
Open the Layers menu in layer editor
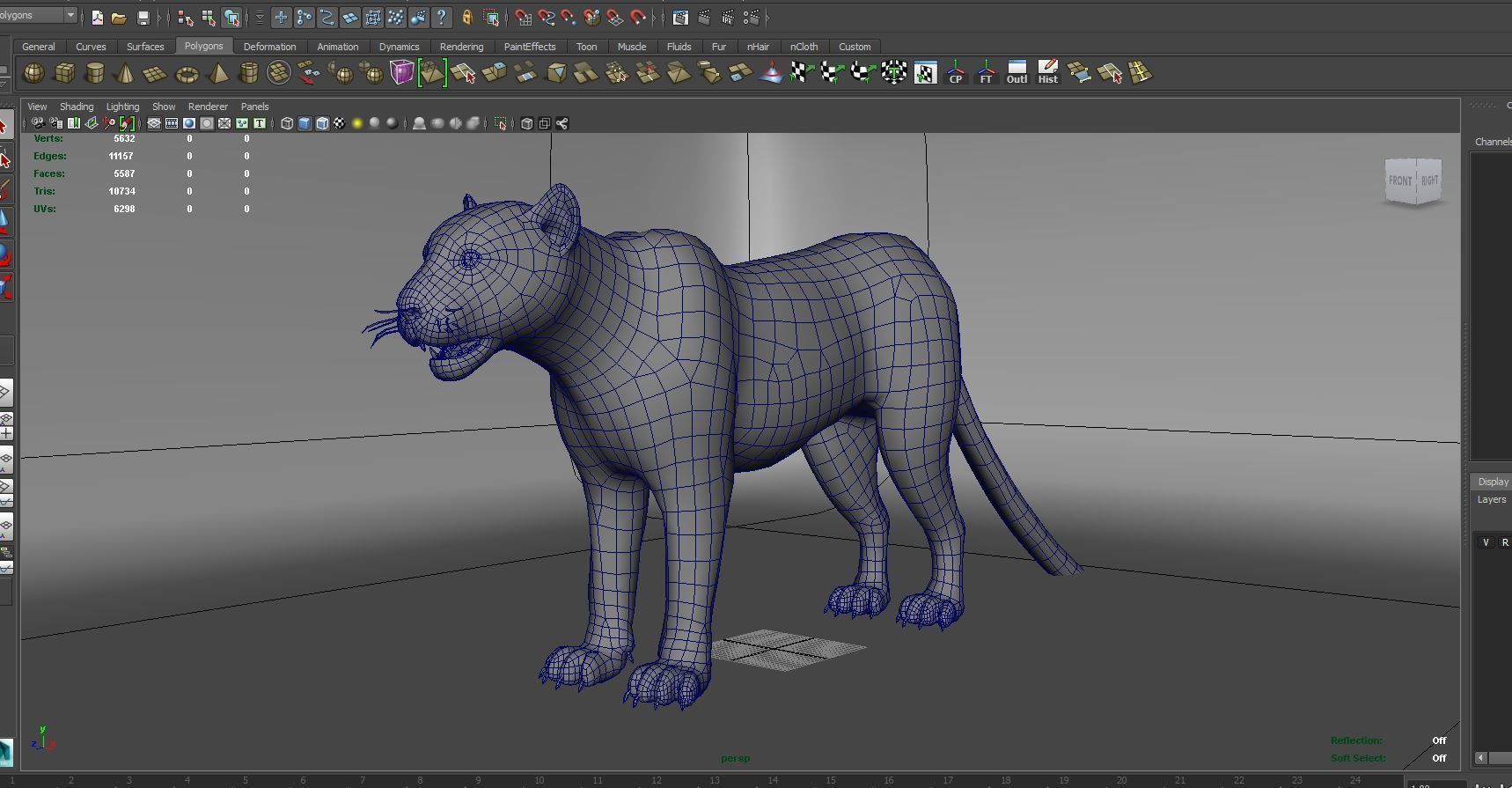point(1491,499)
